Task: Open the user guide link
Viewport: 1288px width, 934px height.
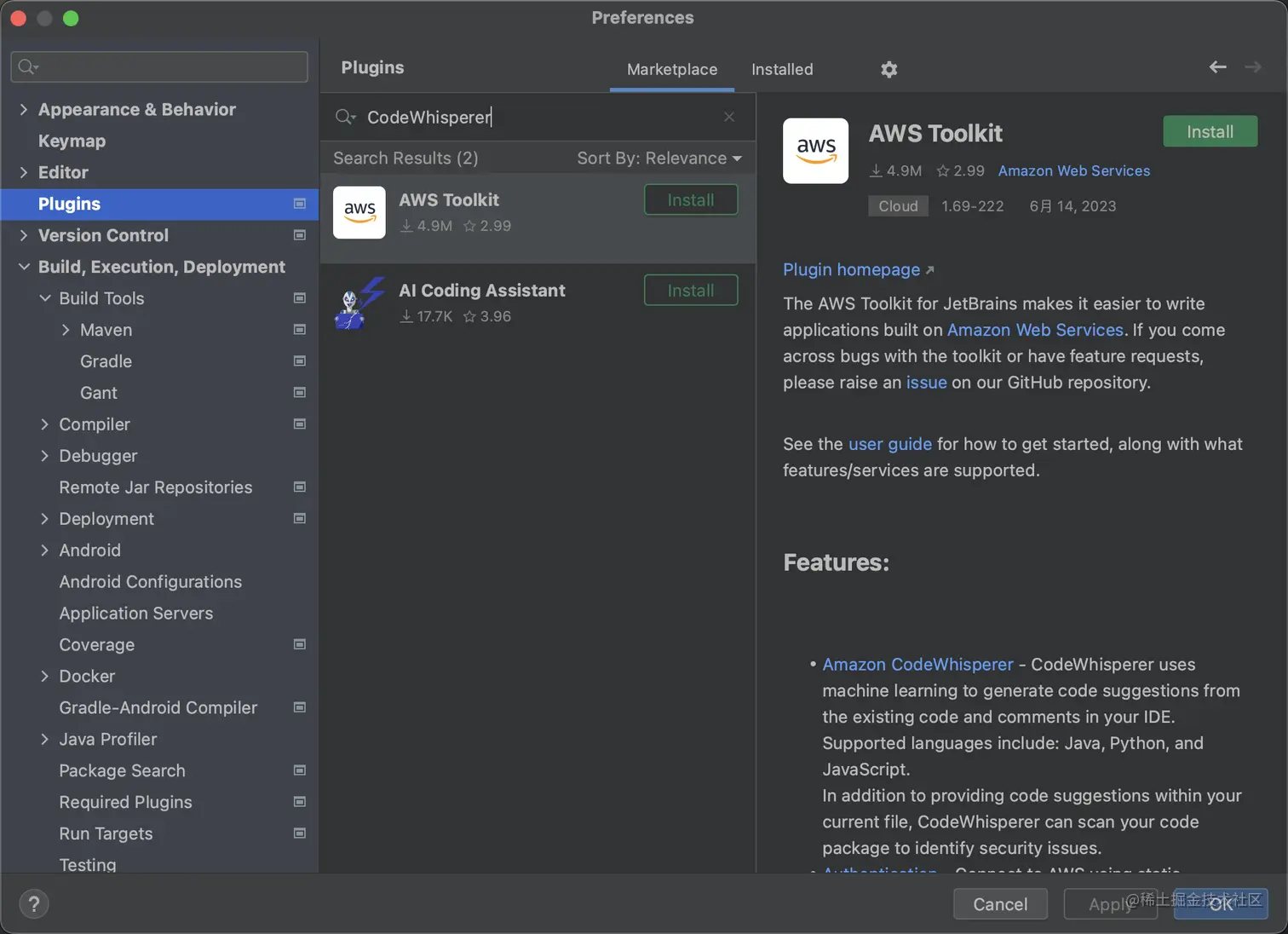Action: pyautogui.click(x=890, y=444)
